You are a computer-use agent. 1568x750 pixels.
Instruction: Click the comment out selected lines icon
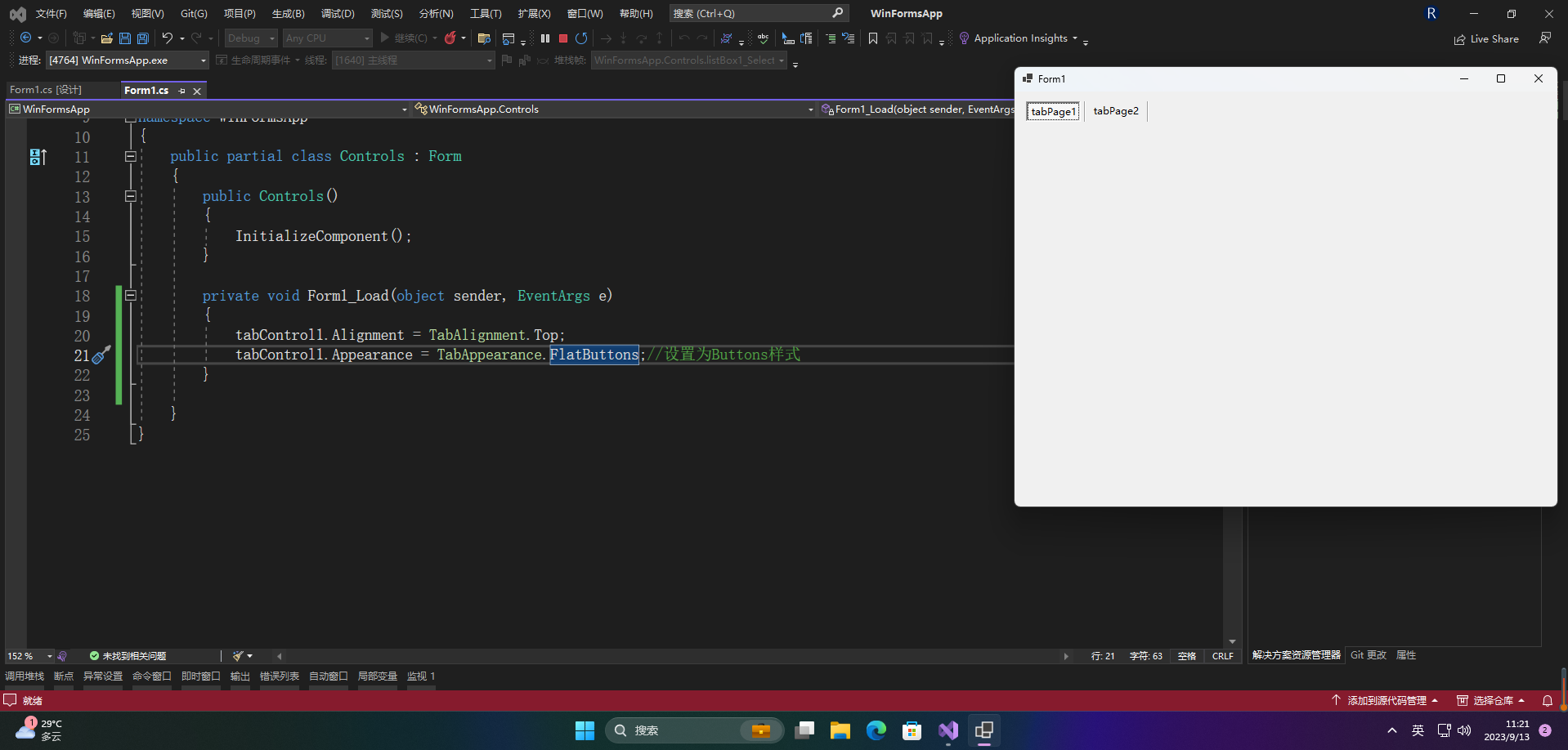831,38
